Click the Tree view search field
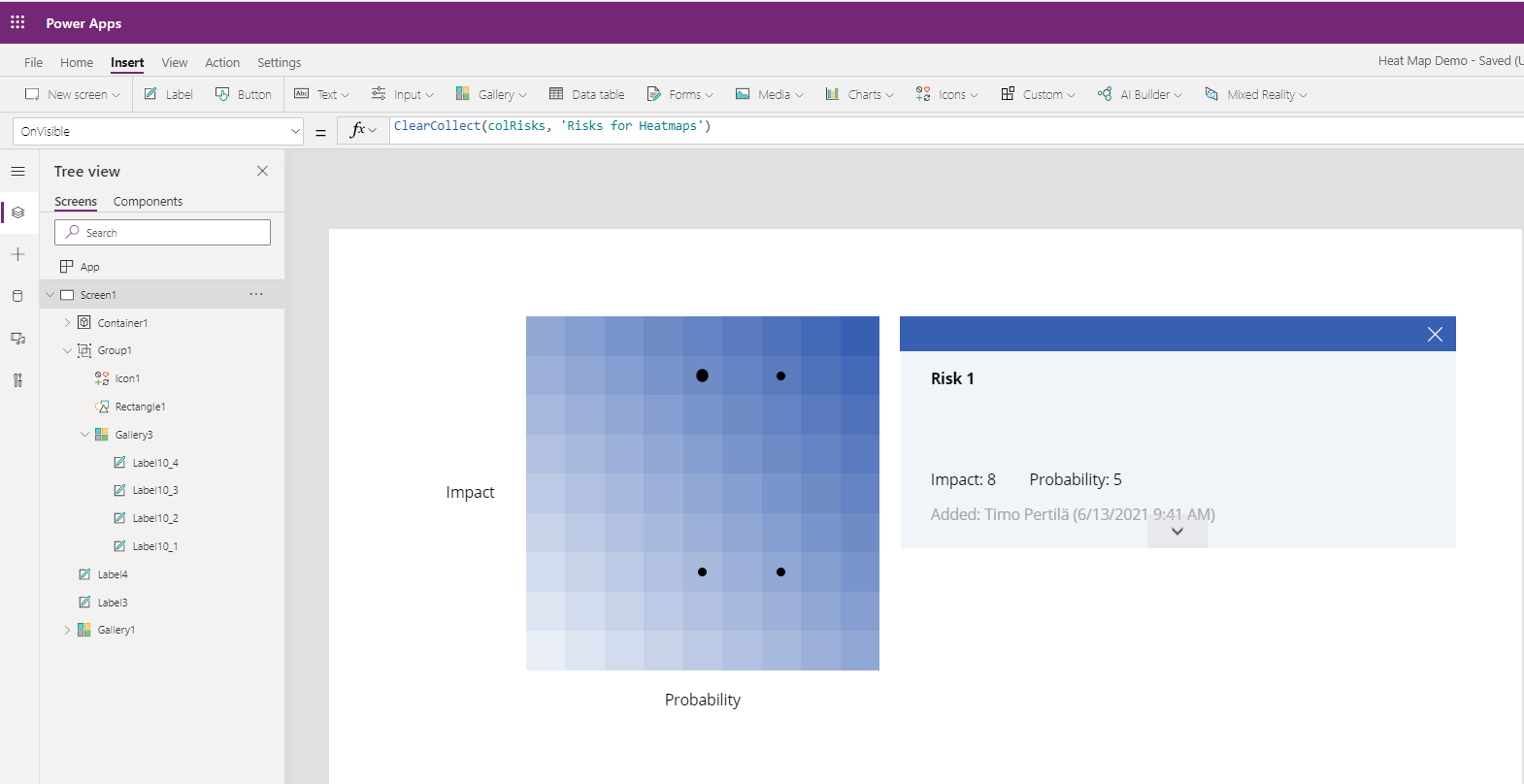The image size is (1524, 784). click(x=162, y=233)
